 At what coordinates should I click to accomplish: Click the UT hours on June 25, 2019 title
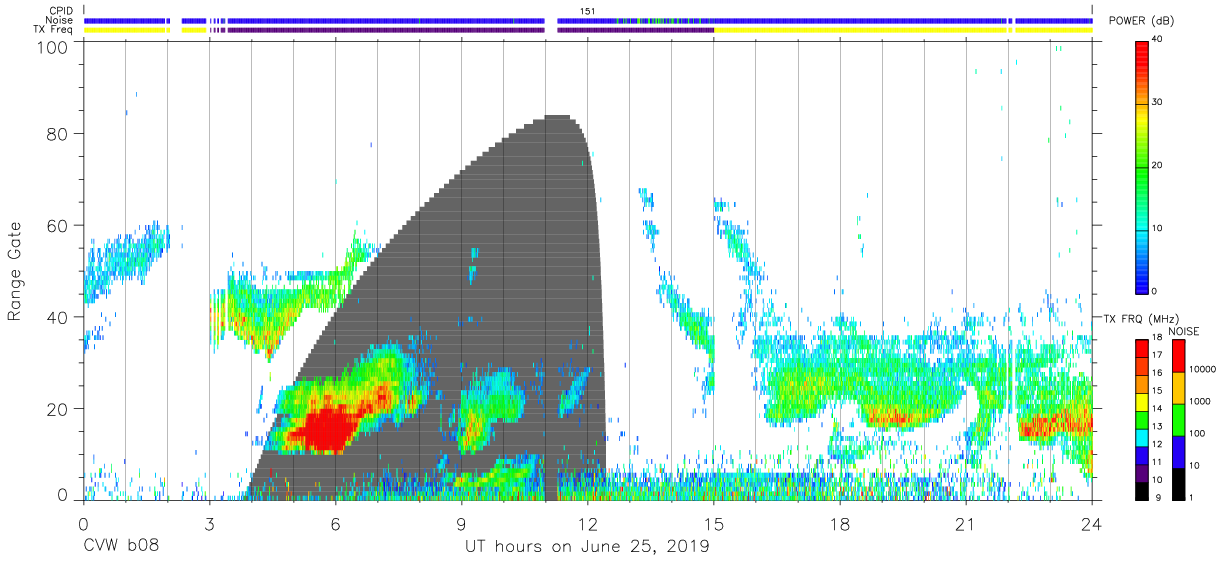pyautogui.click(x=587, y=547)
